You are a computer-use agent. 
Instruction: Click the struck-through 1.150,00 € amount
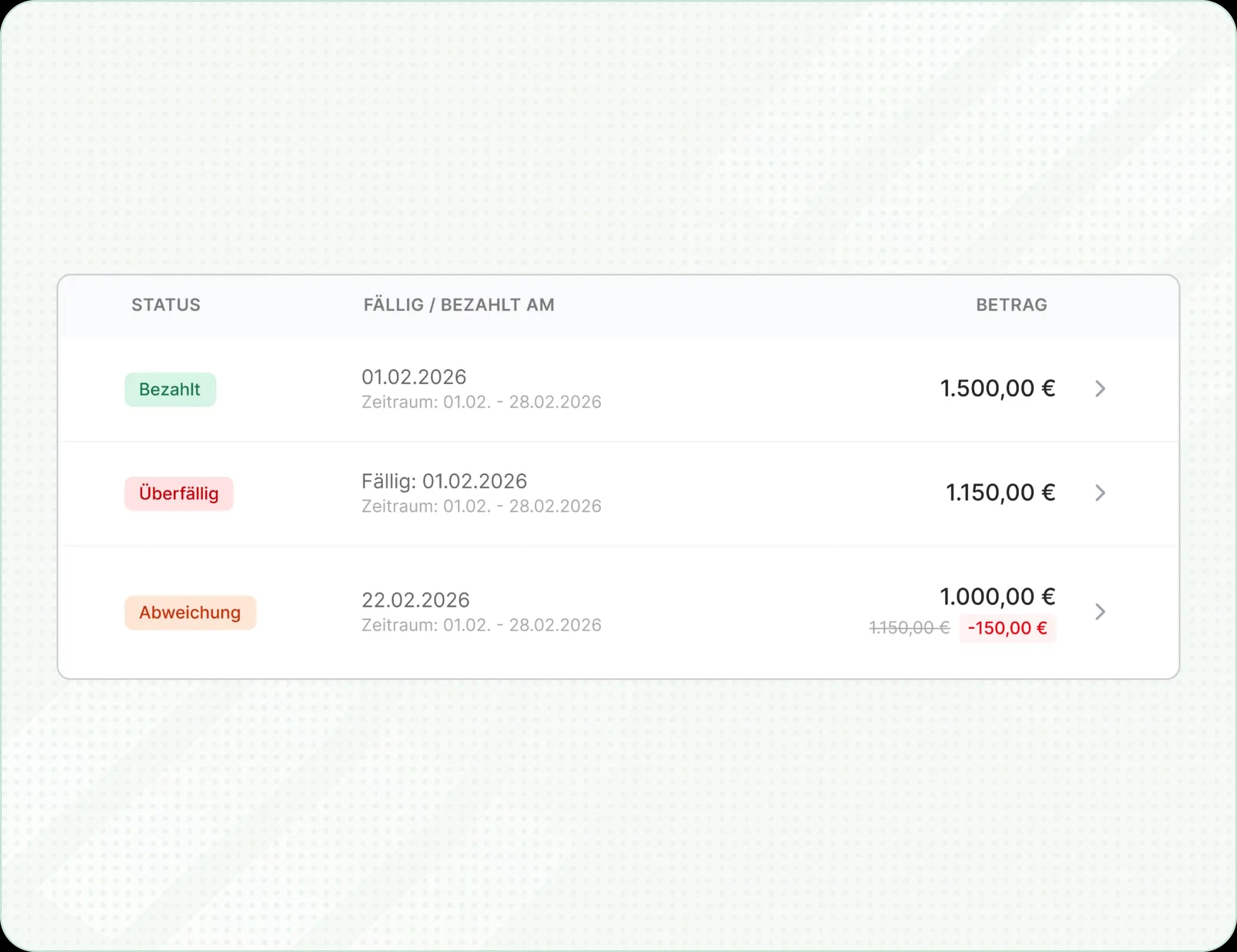909,628
